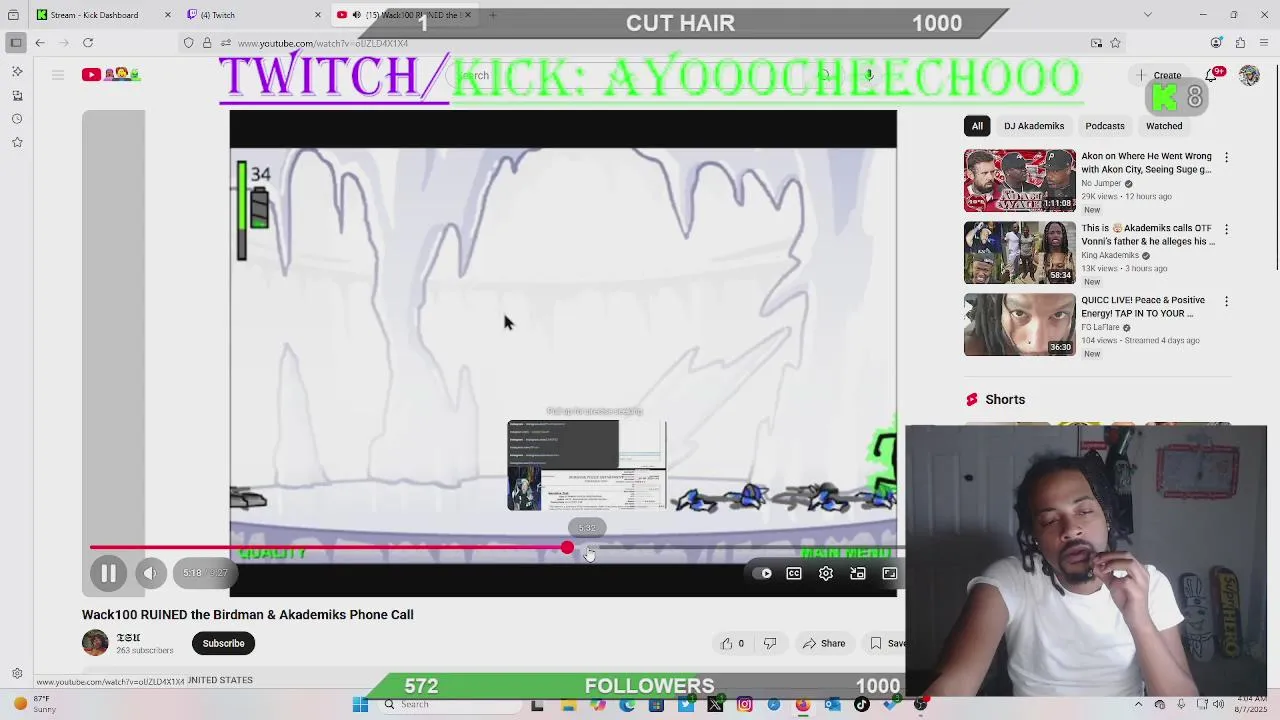Close the Twitch tab
Screen dimensions: 1280x720
click(317, 15)
